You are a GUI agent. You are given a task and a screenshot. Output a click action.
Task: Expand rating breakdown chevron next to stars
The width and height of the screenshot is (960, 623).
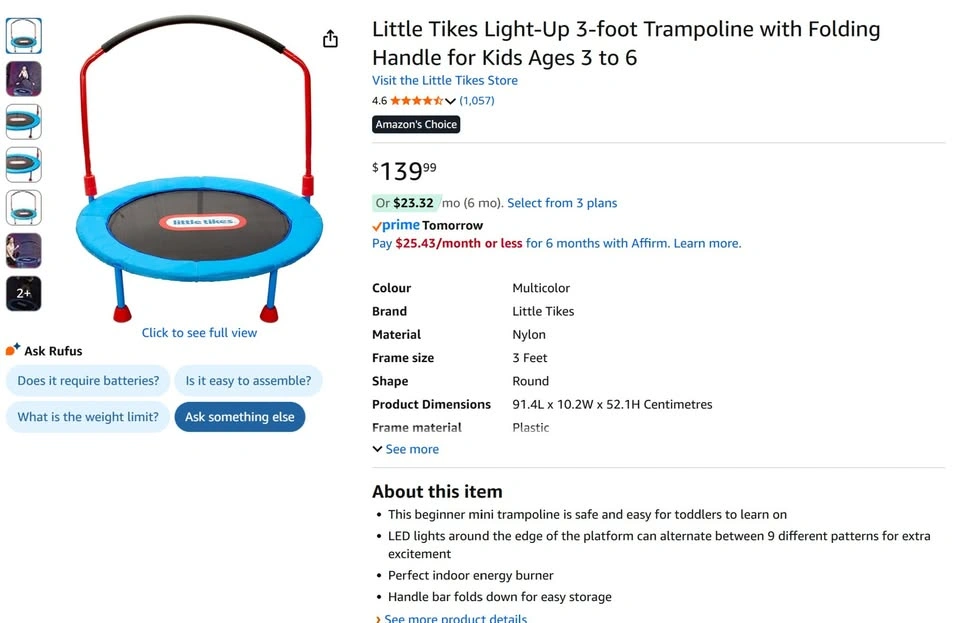[x=451, y=101]
